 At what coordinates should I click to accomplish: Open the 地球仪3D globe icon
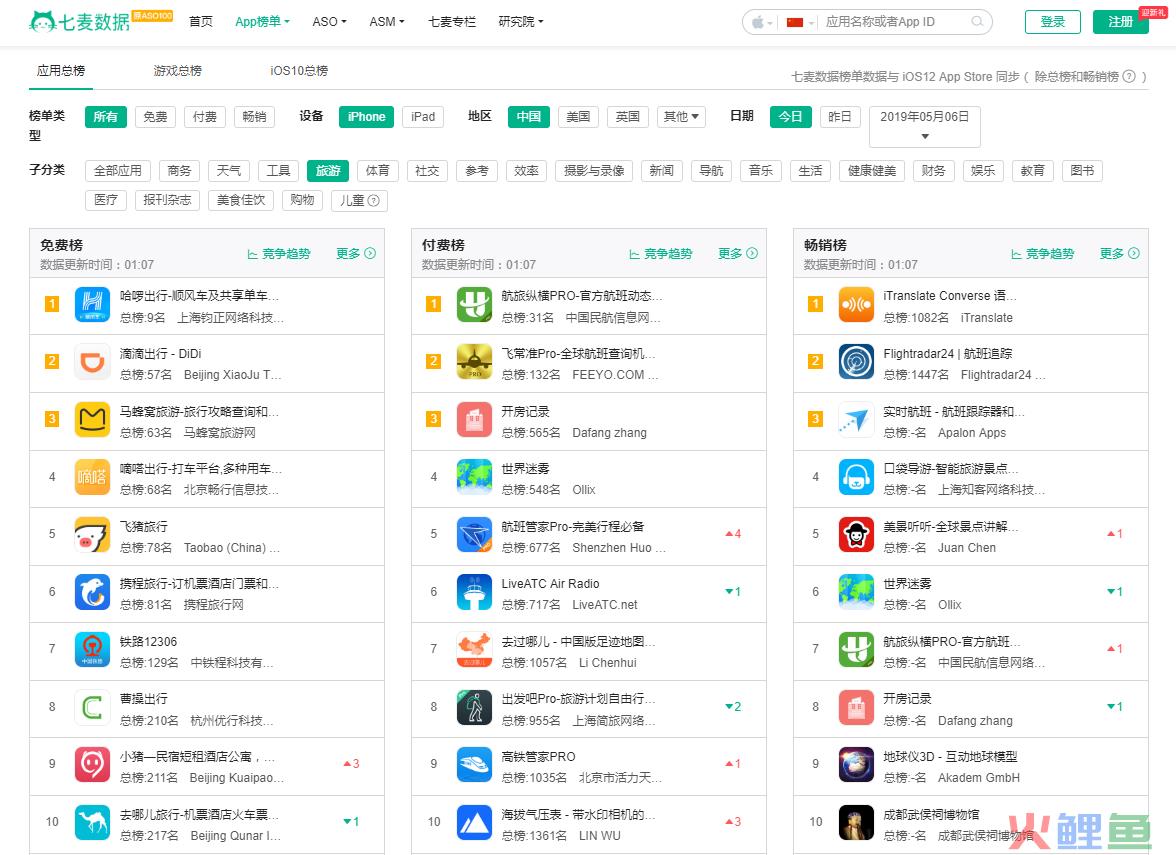856,765
